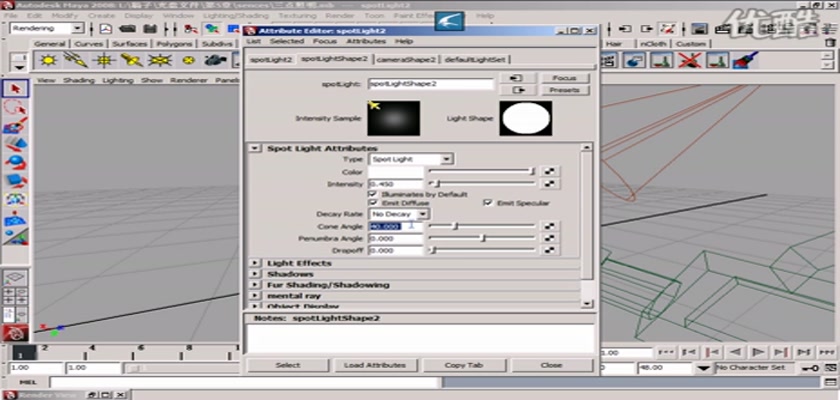Click the Close button in Attribute Editor
Image resolution: width=840 pixels, height=400 pixels.
[x=552, y=365]
